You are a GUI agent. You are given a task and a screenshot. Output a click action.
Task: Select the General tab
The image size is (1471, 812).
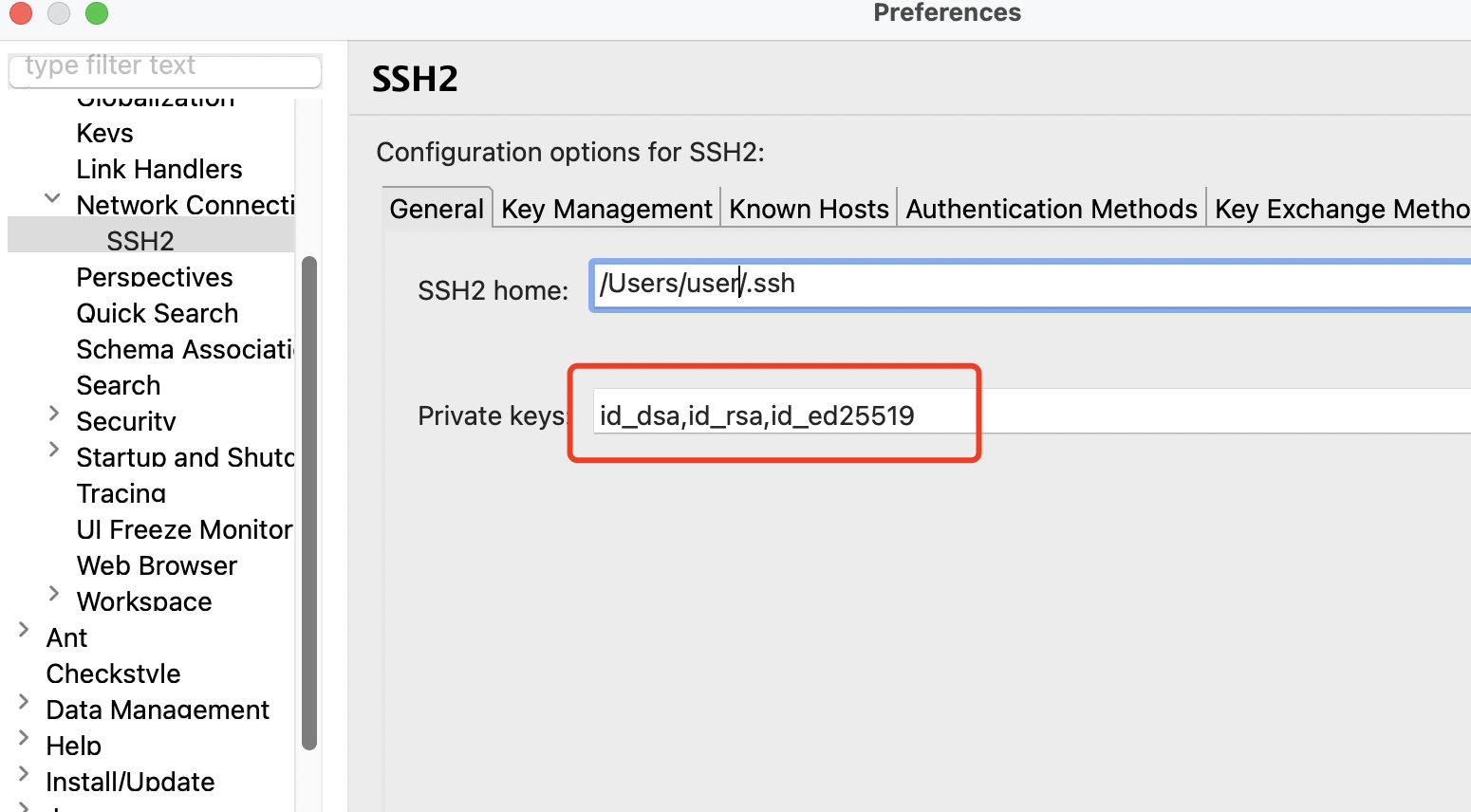pos(437,208)
